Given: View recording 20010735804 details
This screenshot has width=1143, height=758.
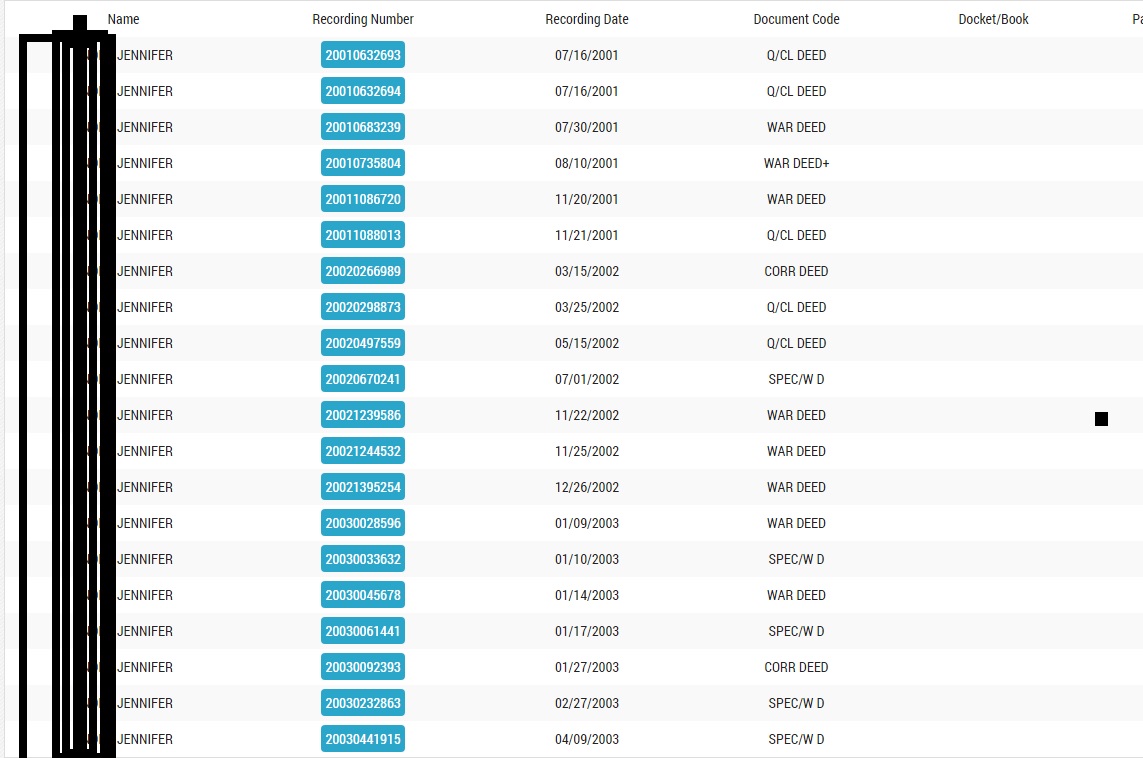Looking at the screenshot, I should click(x=362, y=164).
